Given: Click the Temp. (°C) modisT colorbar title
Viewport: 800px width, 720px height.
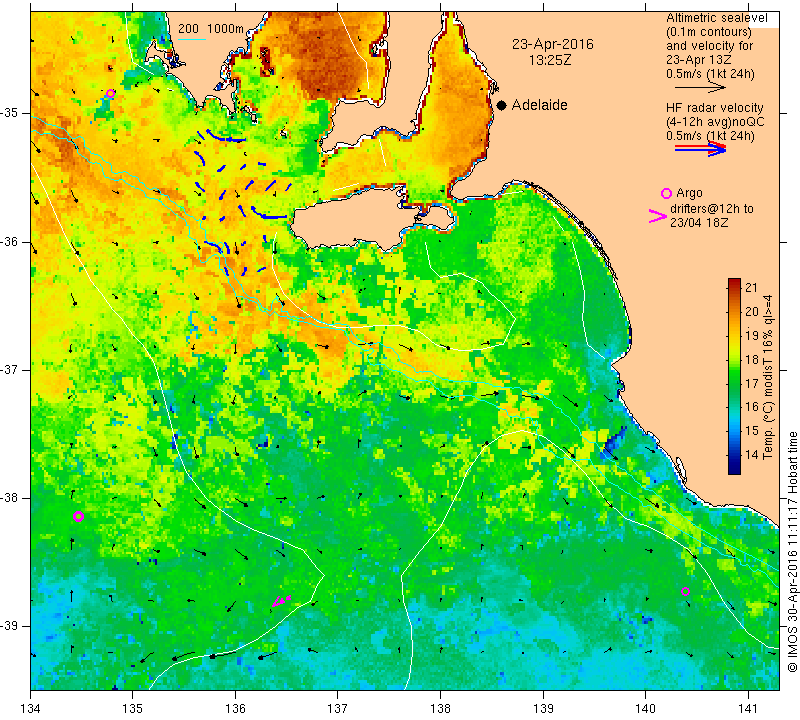Looking at the screenshot, I should click(768, 377).
